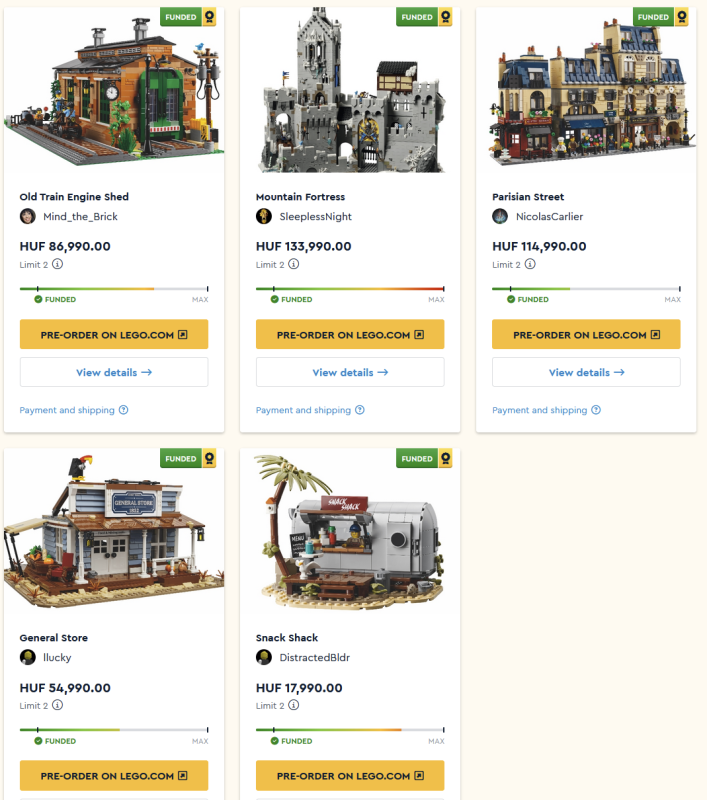Click SleeplessNight's avatar
Image resolution: width=707 pixels, height=800 pixels.
click(264, 216)
